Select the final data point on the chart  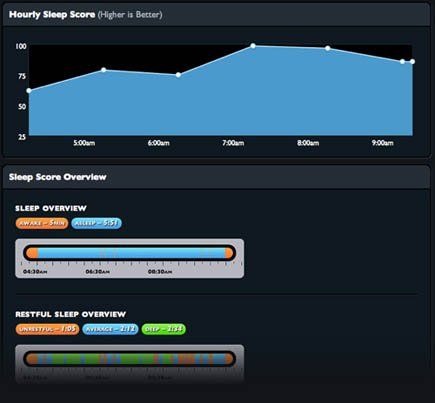(412, 62)
